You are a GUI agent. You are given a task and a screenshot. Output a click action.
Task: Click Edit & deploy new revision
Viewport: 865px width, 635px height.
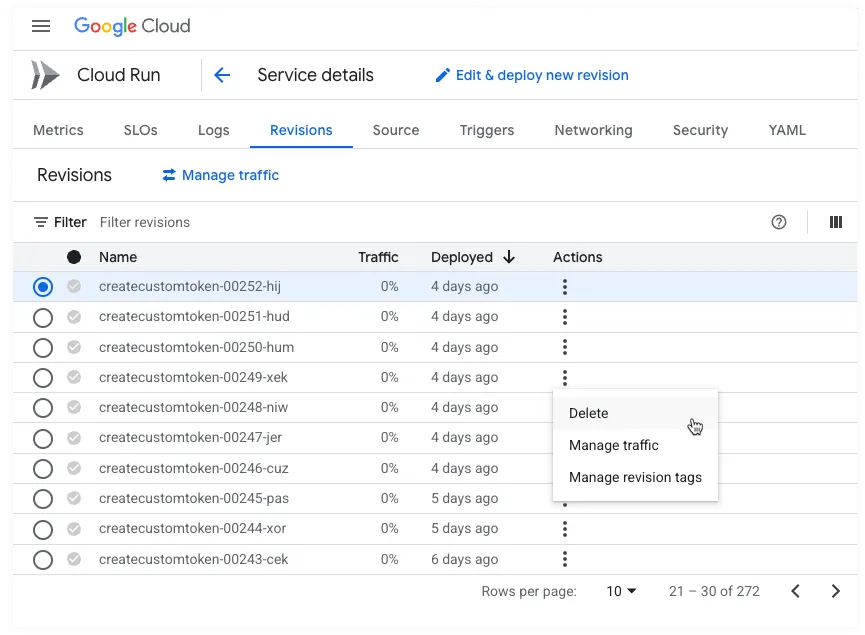coord(540,75)
